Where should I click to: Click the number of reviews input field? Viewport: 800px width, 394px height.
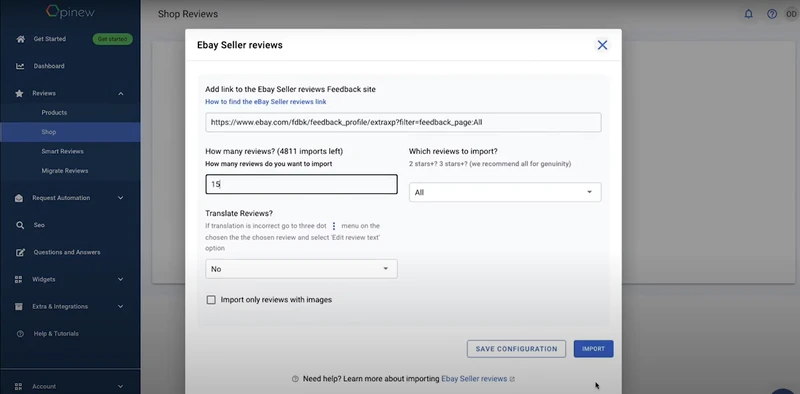click(301, 184)
